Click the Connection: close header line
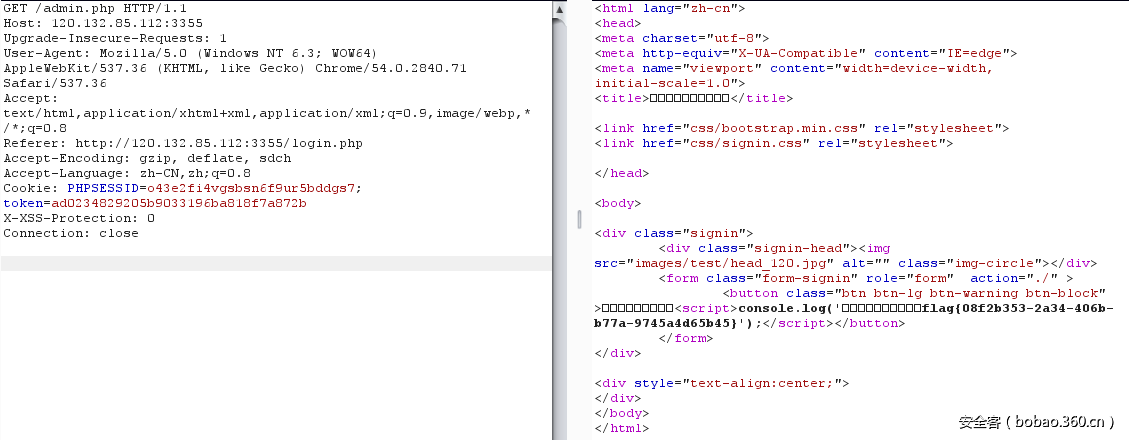1129x440 pixels. click(71, 233)
